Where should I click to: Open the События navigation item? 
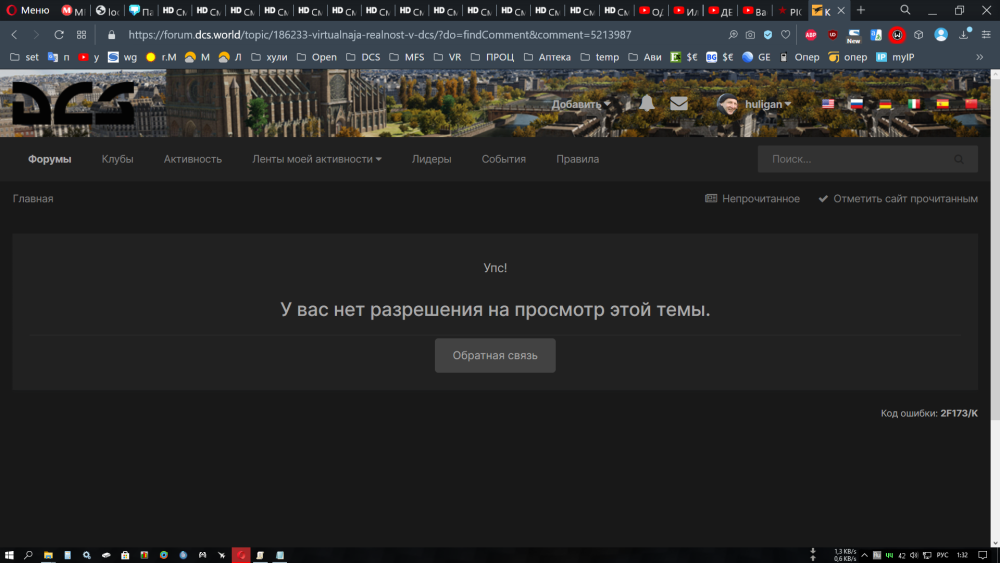[504, 159]
